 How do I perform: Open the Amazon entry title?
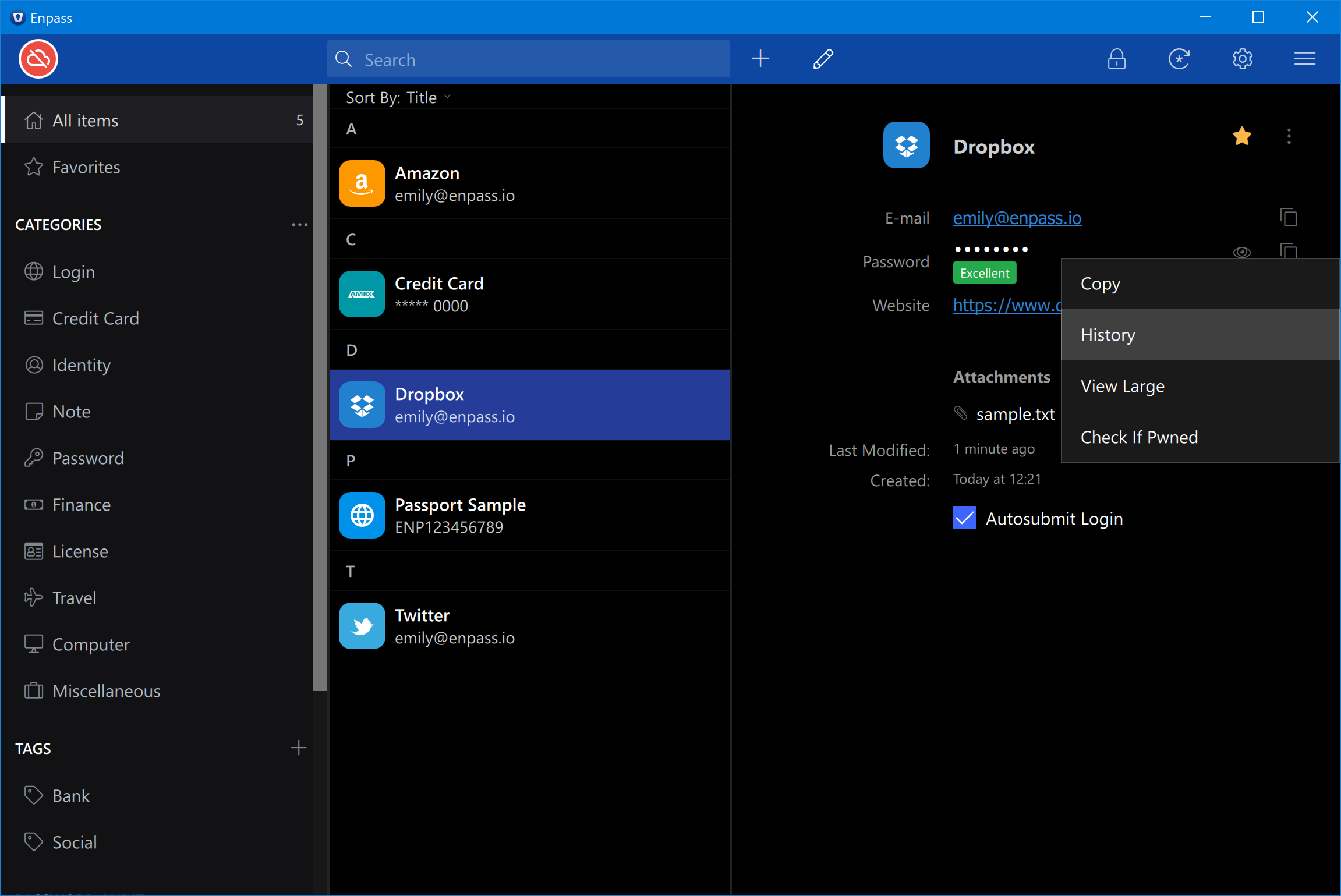point(427,173)
